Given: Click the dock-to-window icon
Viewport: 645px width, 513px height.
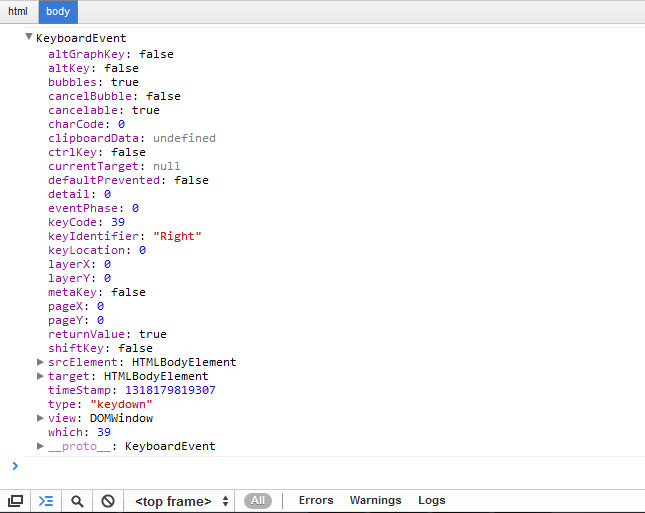Looking at the screenshot, I should (15, 501).
